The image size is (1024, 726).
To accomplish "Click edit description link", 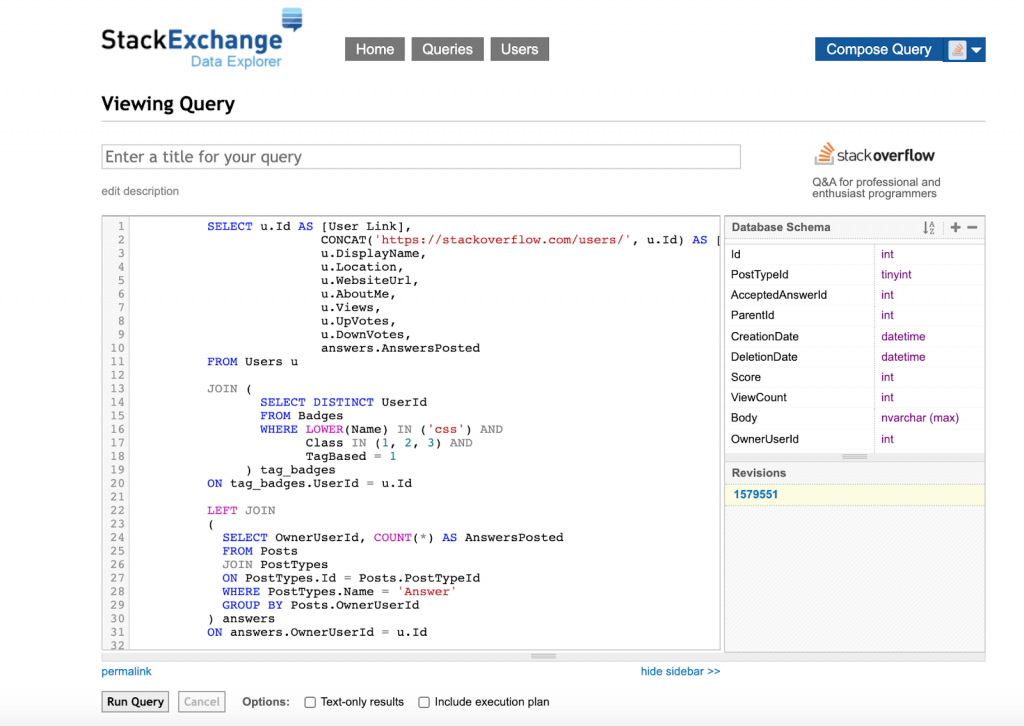I will pyautogui.click(x=140, y=191).
